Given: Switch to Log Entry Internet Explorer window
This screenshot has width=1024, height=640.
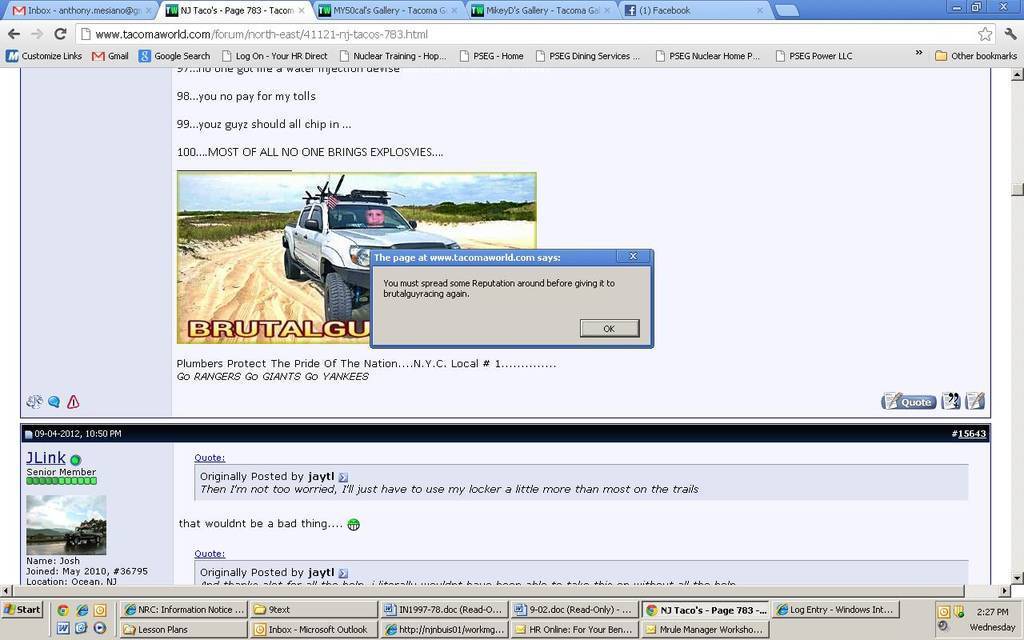Looking at the screenshot, I should 835,610.
